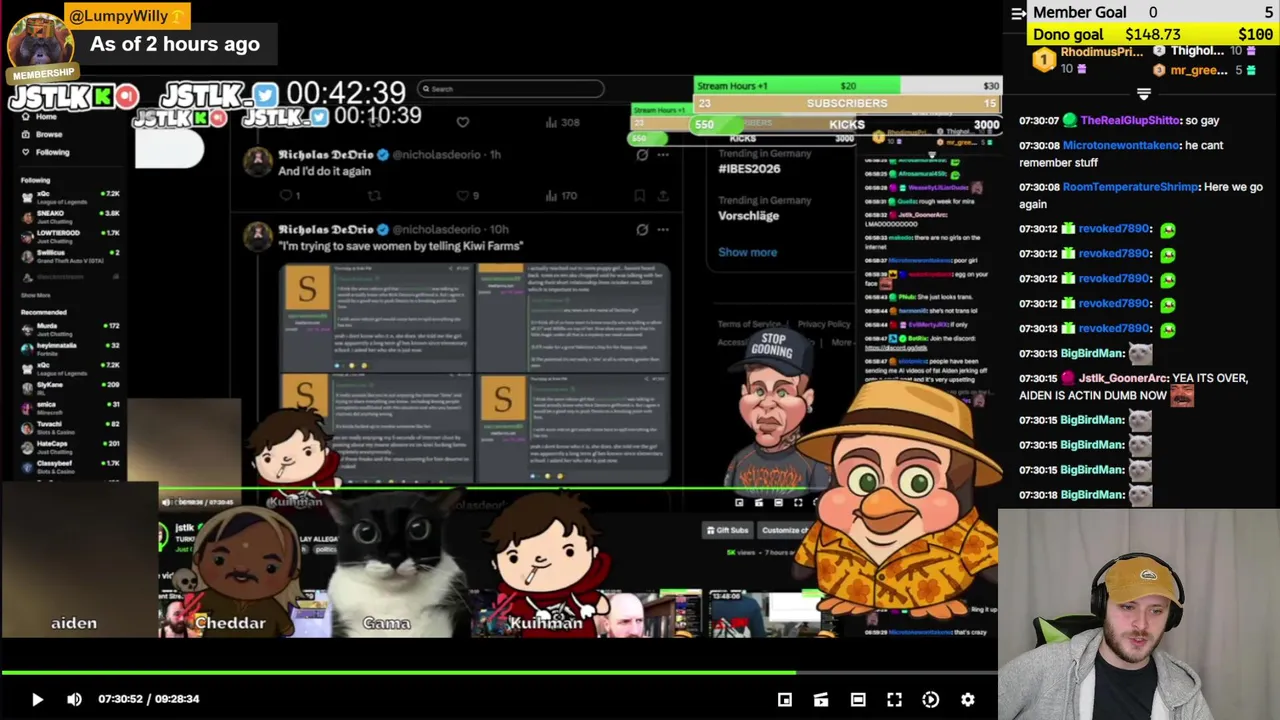This screenshot has height=720, width=1280.
Task: Play the paused video
Action: pos(37,699)
